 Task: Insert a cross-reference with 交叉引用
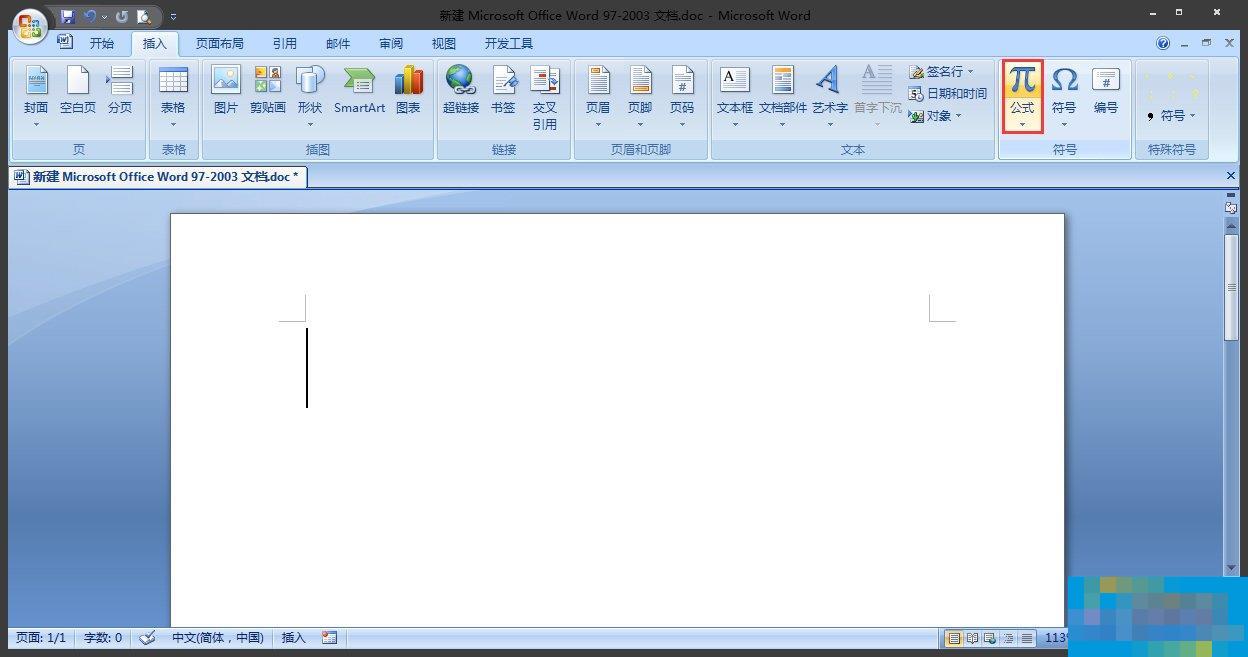545,98
